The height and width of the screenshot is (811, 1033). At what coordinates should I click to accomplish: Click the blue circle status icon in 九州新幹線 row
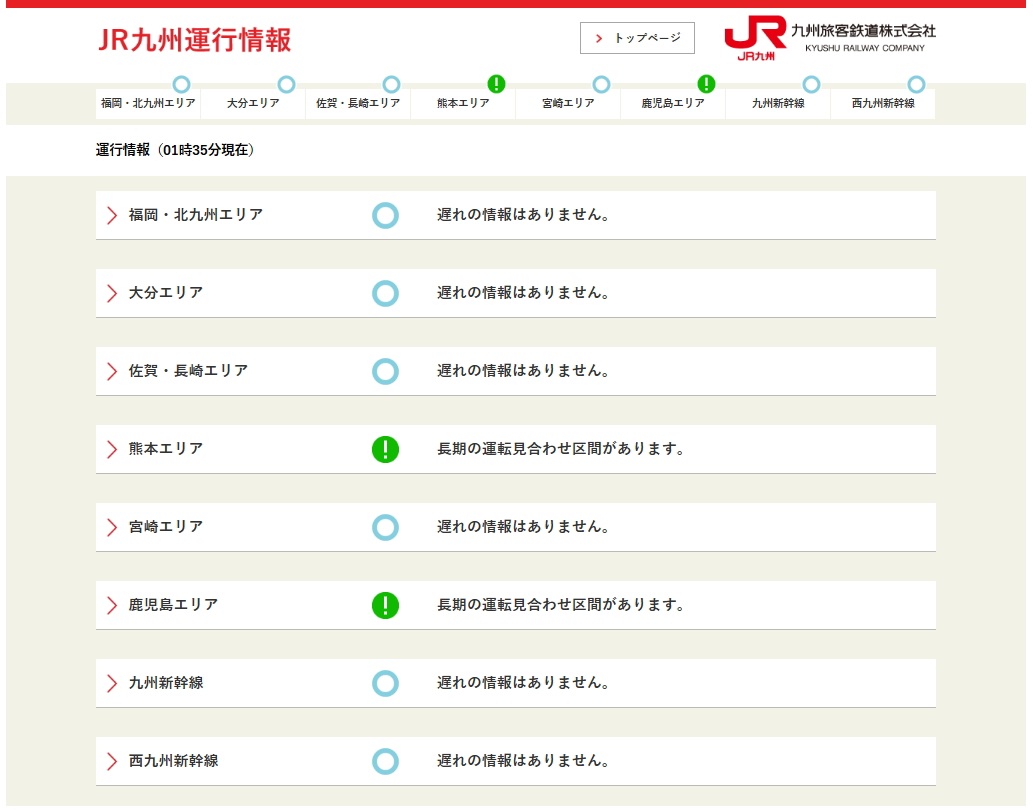(x=385, y=683)
